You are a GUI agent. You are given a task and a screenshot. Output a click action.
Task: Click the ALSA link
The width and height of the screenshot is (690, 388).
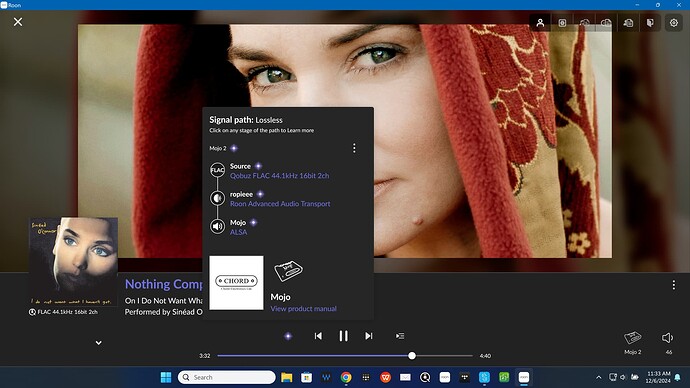pos(239,232)
